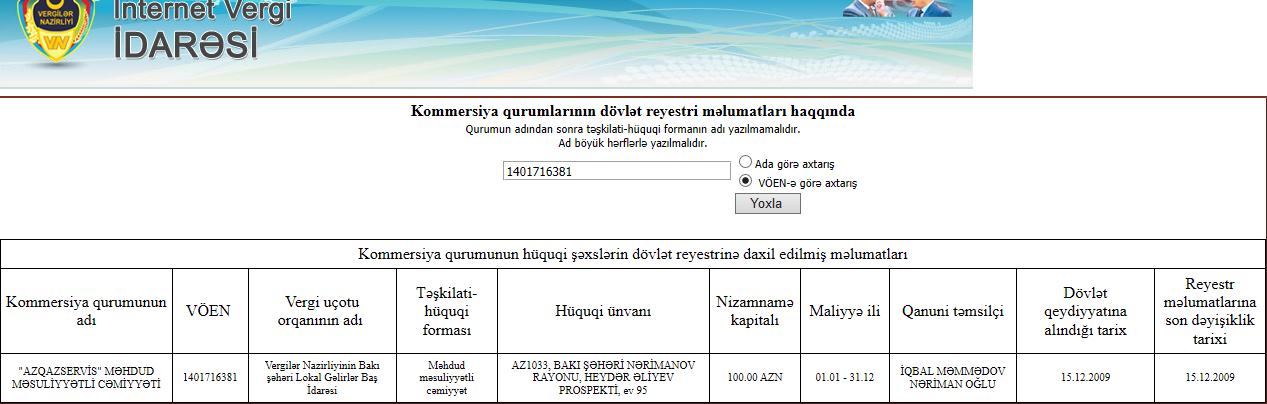This screenshot has width=1267, height=404.
Task: Click the 'Qanuni təmsilçi' column header
Action: point(952,311)
